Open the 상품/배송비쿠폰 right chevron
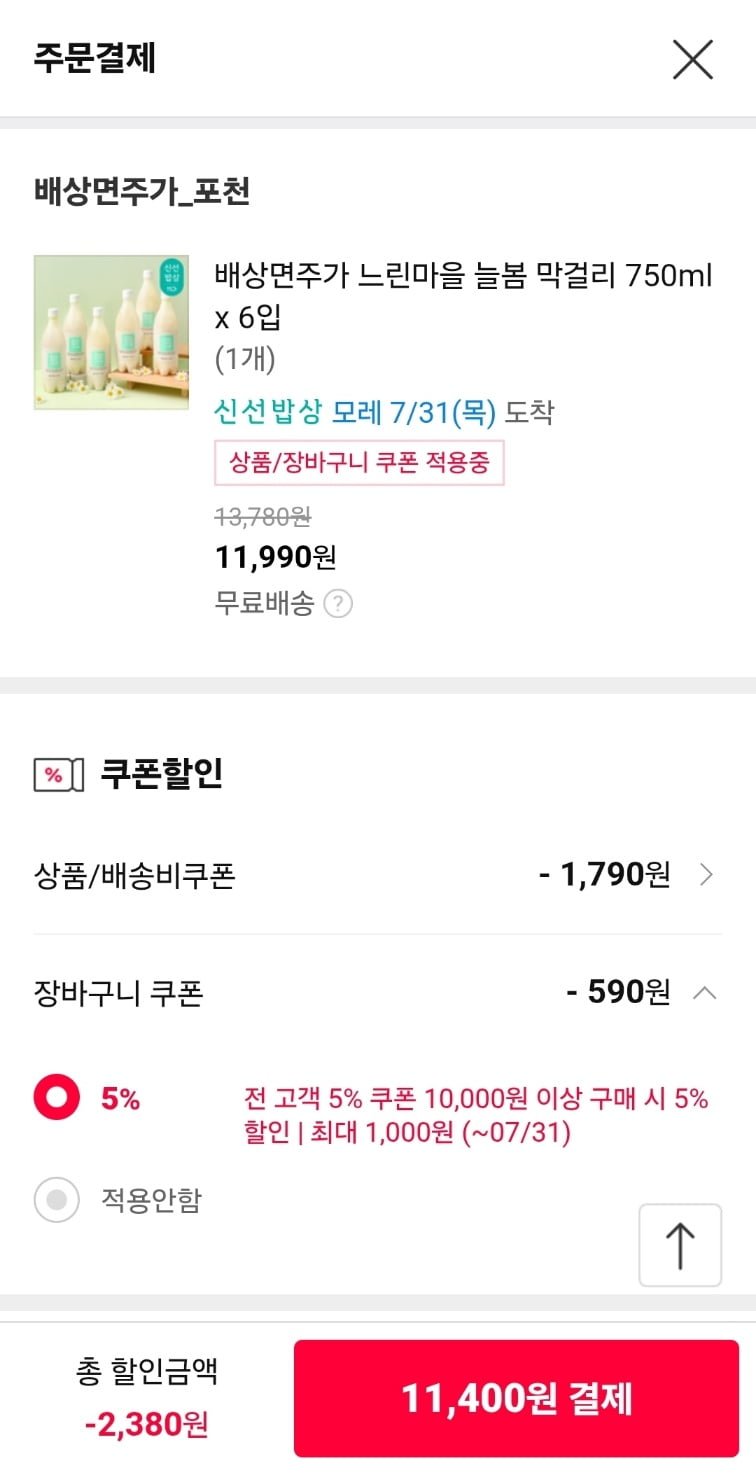Image resolution: width=756 pixels, height=1474 pixels. [x=706, y=876]
